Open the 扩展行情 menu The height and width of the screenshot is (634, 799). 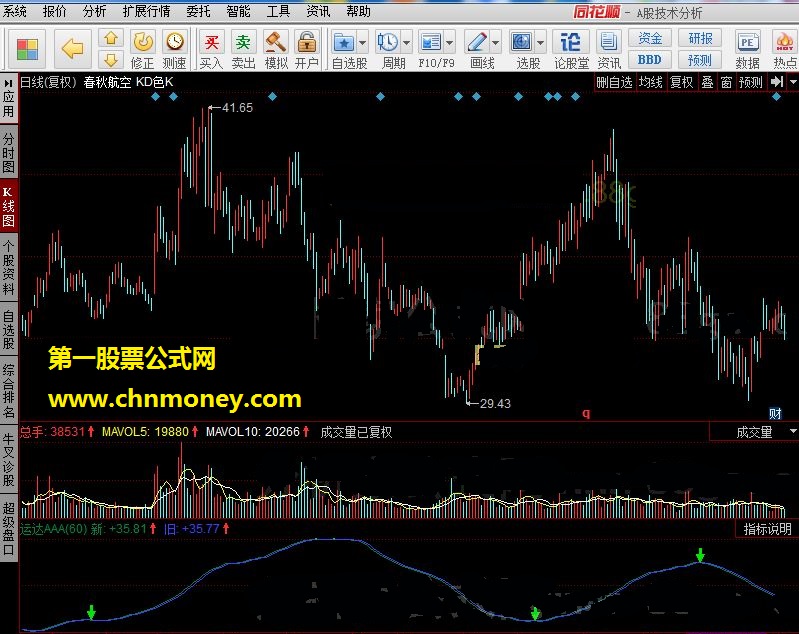pos(147,11)
